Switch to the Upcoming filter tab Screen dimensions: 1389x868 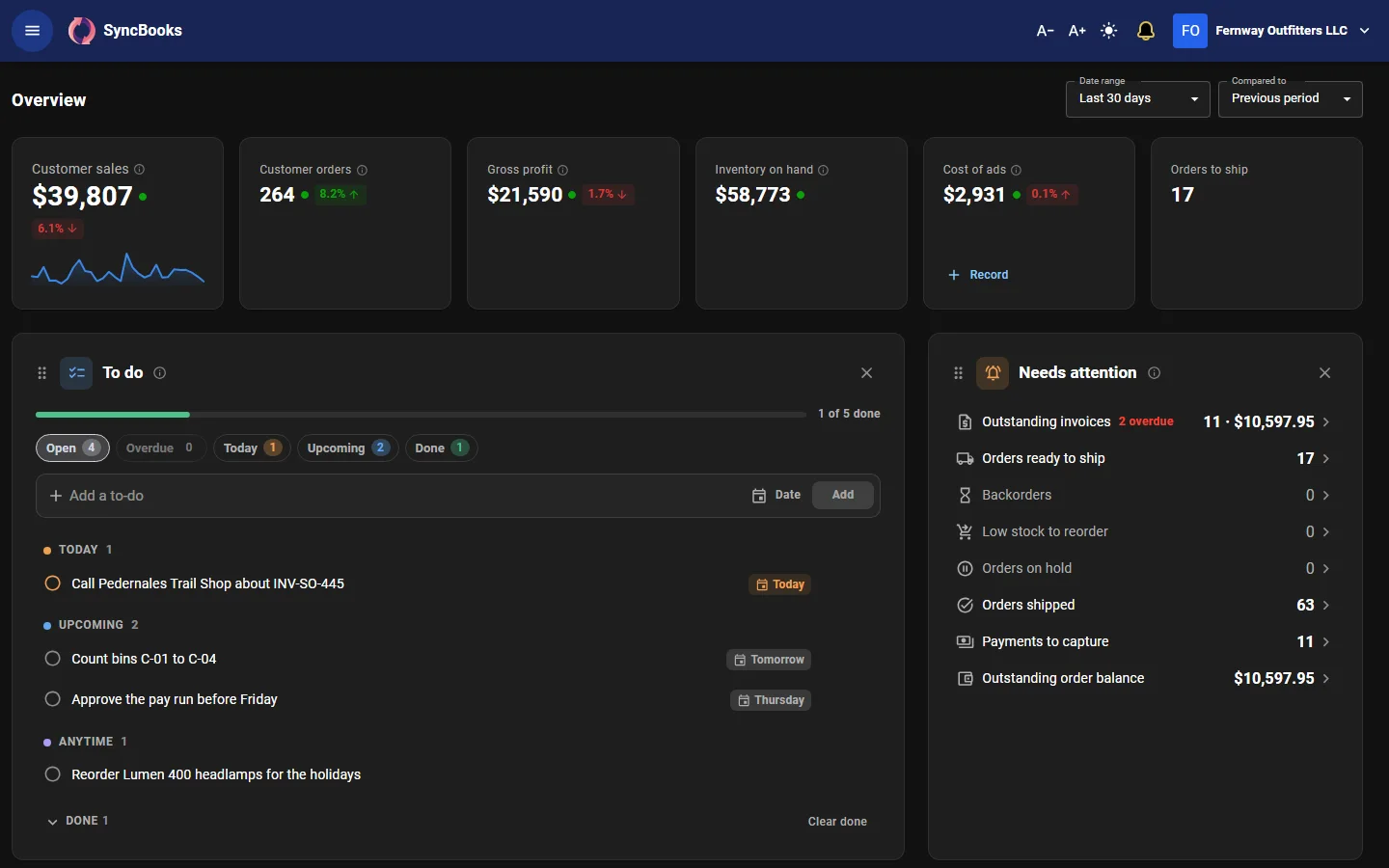[347, 448]
